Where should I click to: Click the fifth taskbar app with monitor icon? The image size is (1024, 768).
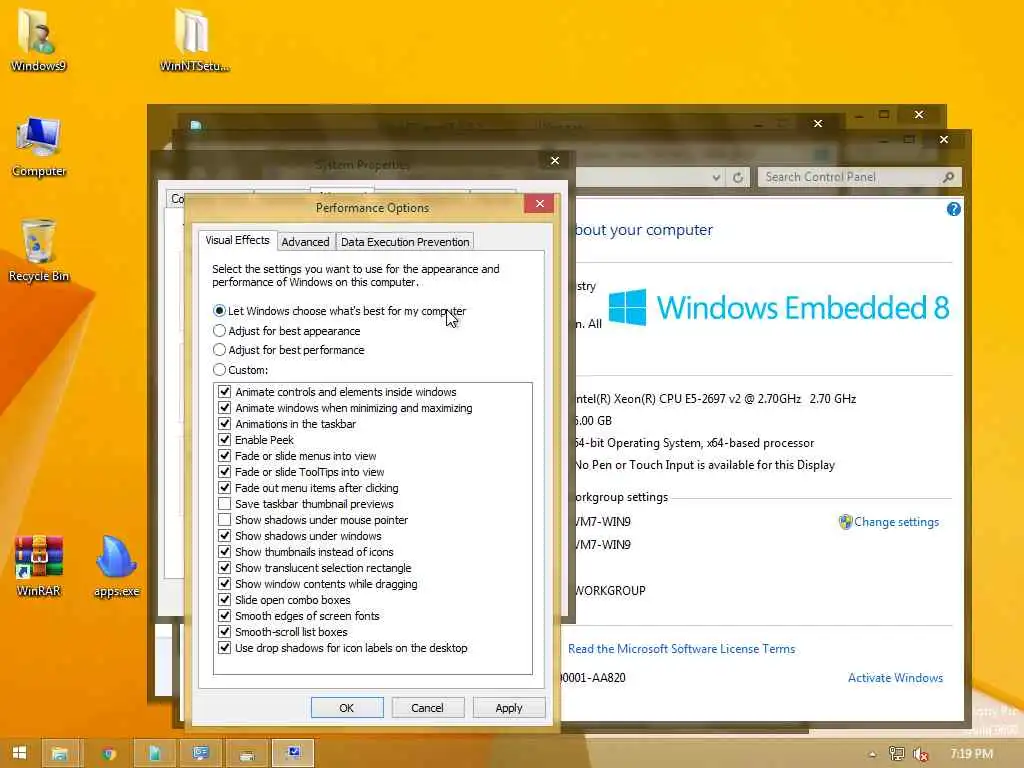200,754
